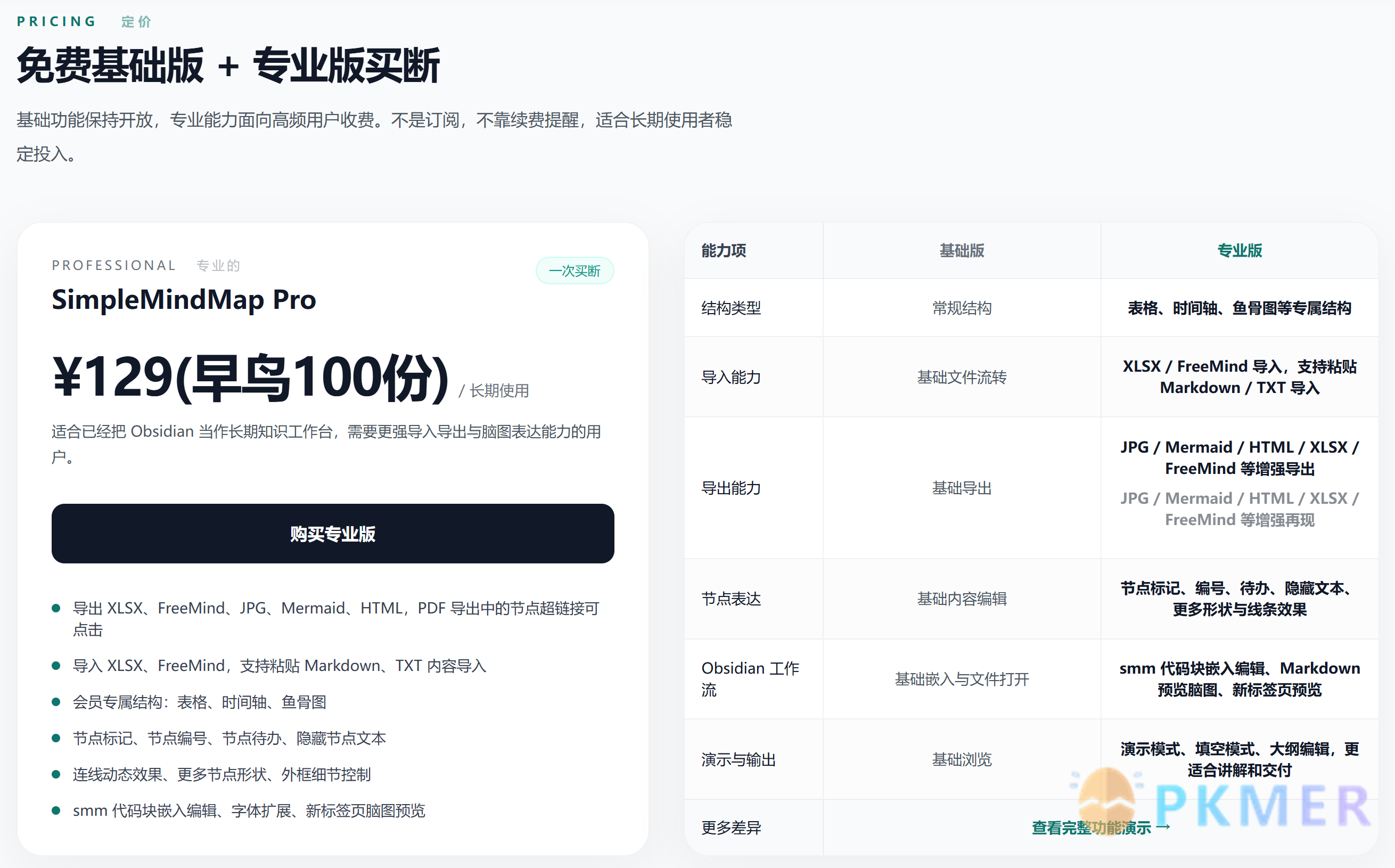Click the 一次买断 badge
This screenshot has width=1395, height=868.
point(575,271)
